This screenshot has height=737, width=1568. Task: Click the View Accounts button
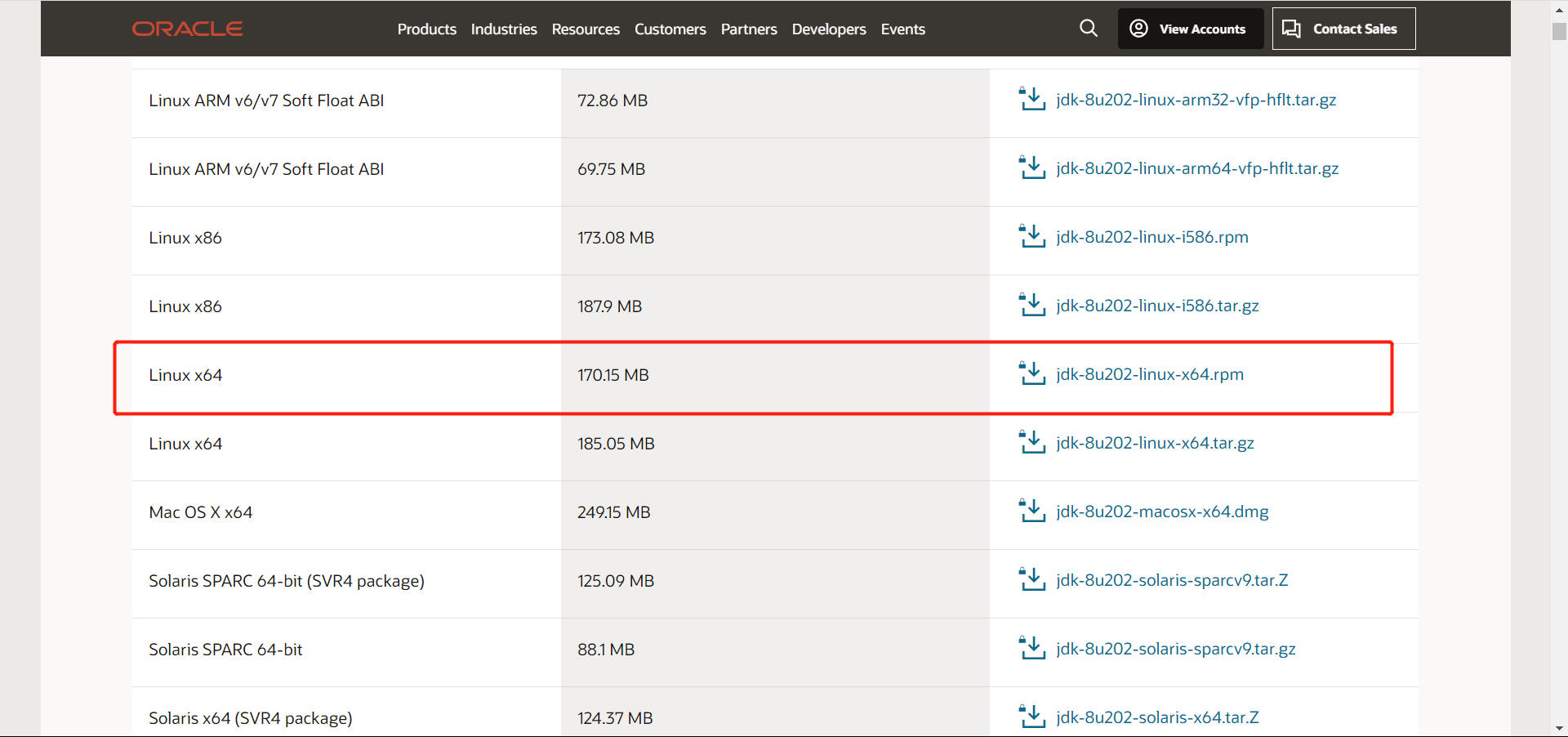1190,28
